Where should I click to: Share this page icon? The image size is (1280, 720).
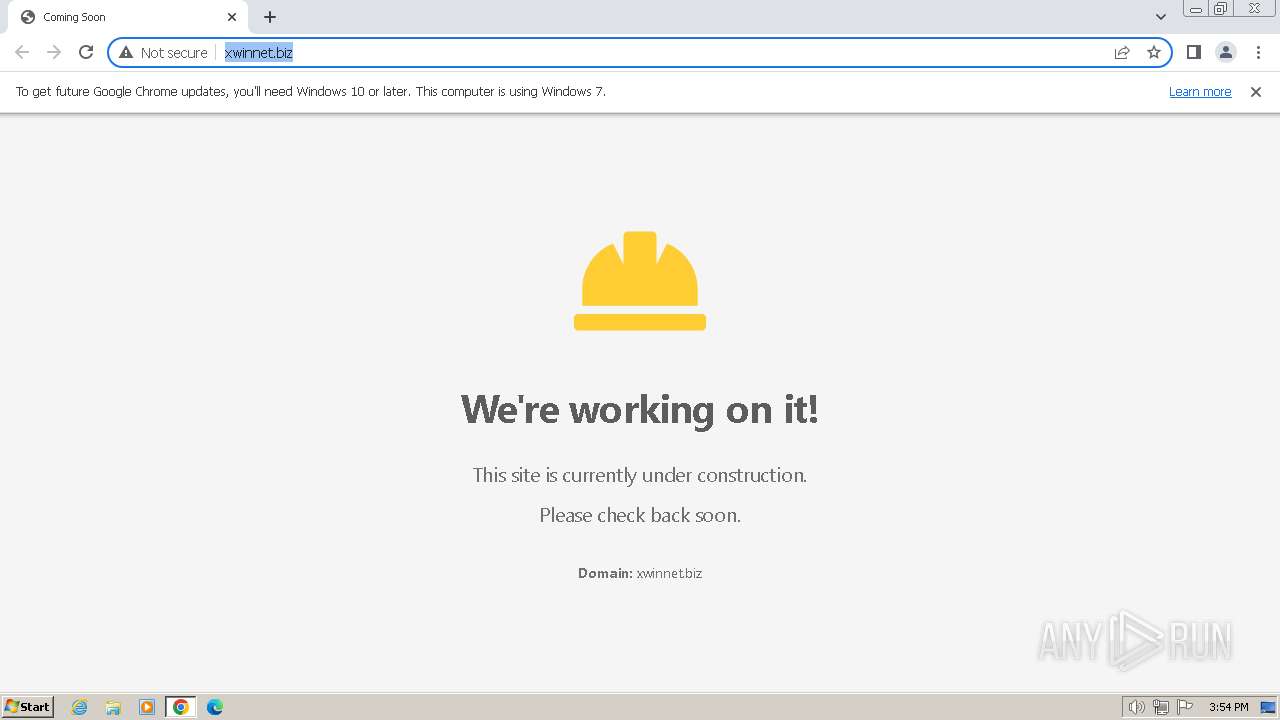pyautogui.click(x=1122, y=52)
